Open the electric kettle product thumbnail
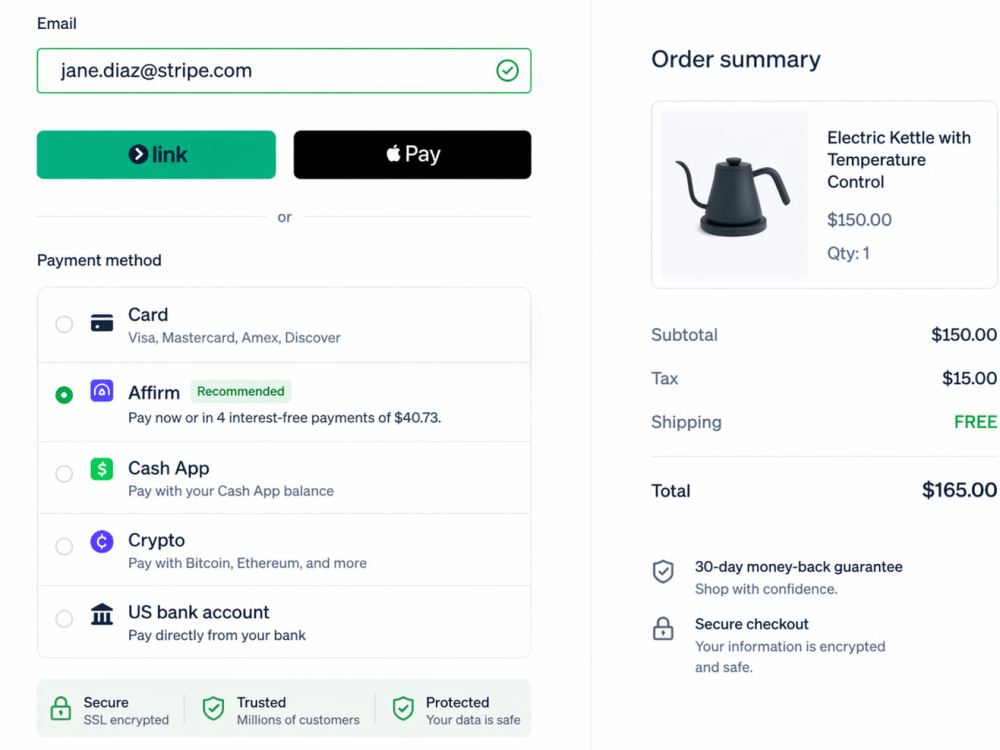Image resolution: width=1000 pixels, height=750 pixels. pyautogui.click(x=734, y=195)
